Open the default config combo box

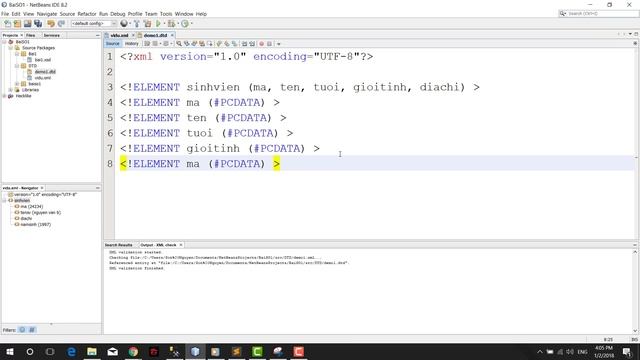coord(94,24)
